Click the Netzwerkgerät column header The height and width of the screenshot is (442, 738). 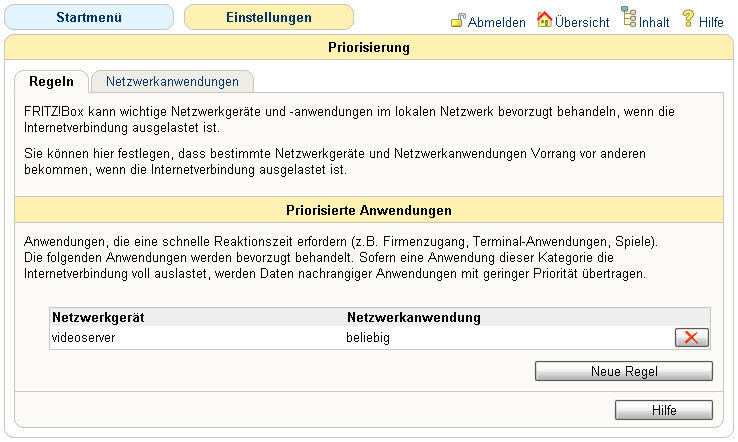click(99, 318)
